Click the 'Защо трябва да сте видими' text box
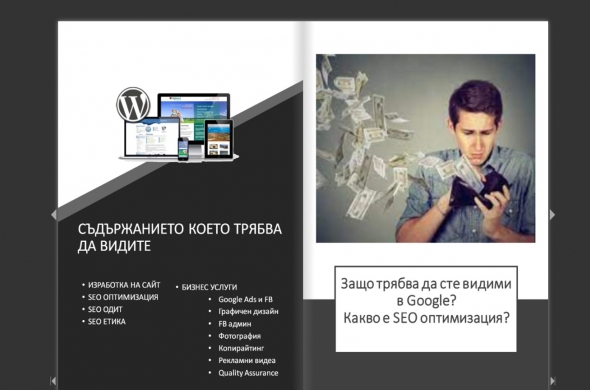 pos(426,309)
